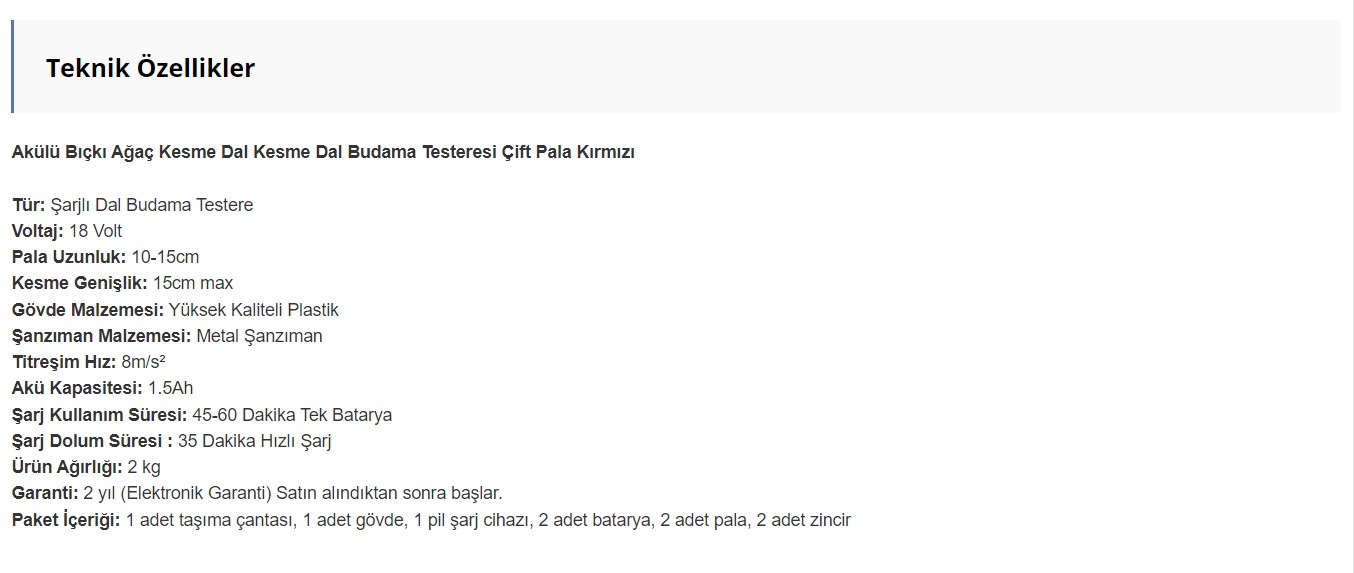Click the Ürün Ağırlığı 2 kg line

click(86, 467)
